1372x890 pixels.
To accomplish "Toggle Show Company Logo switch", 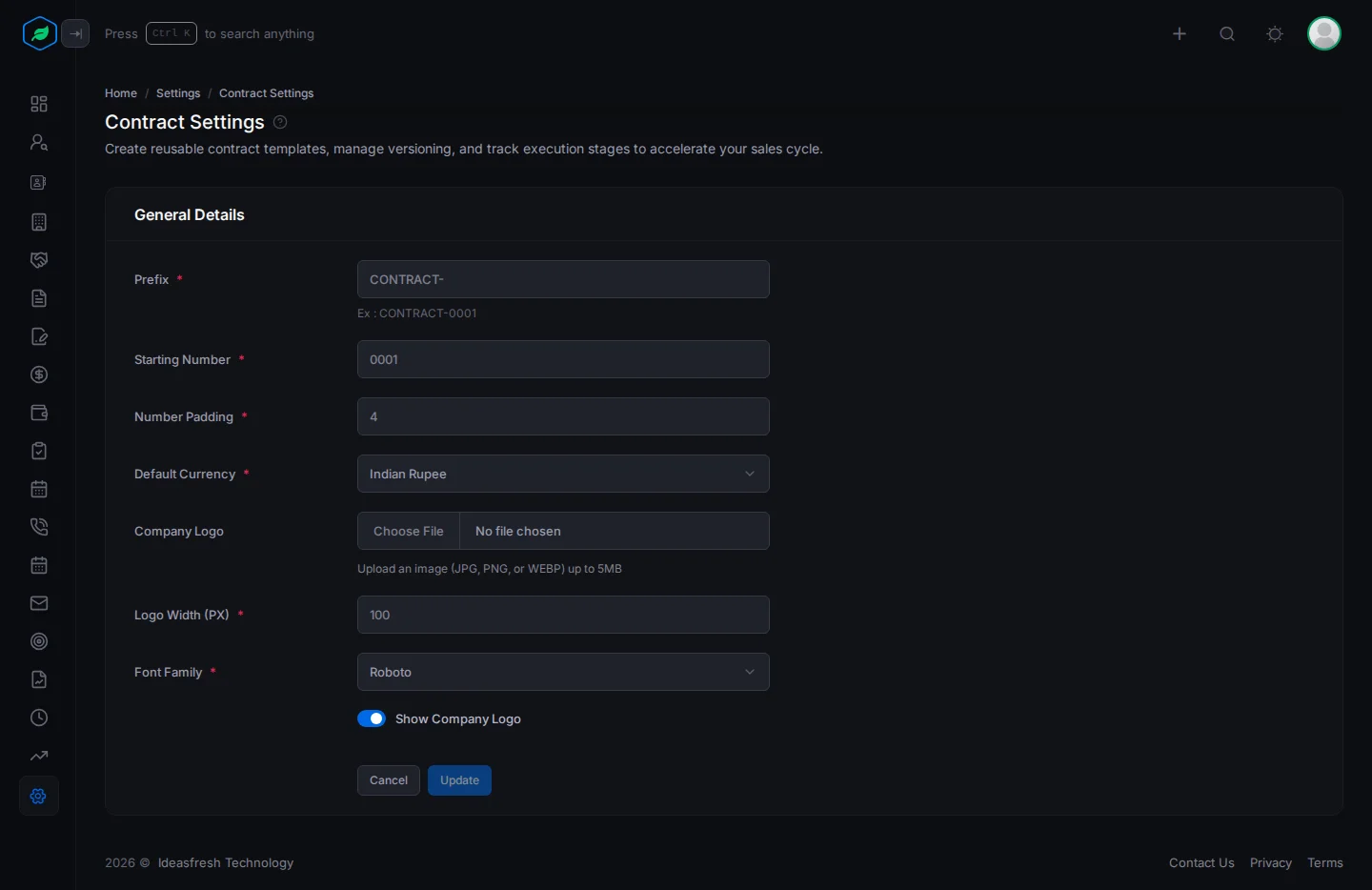I will pos(372,718).
